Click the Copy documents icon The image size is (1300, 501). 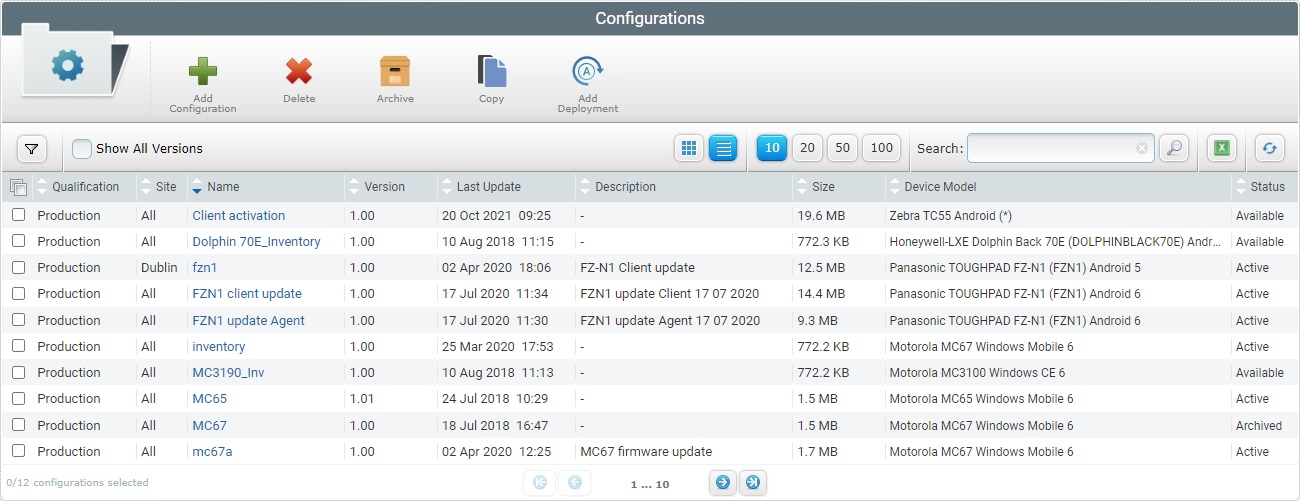point(491,71)
